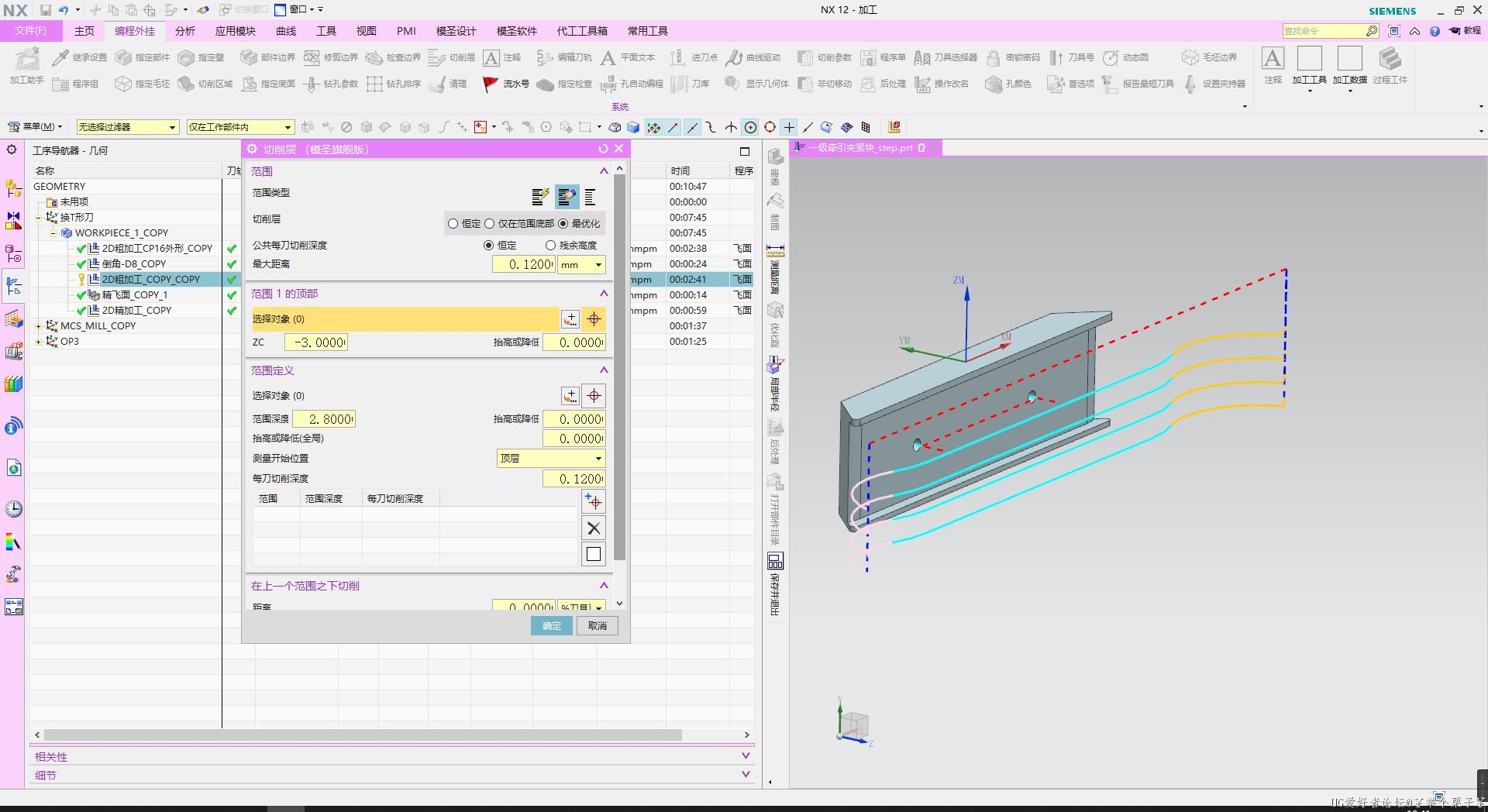1488x812 pixels.
Task: Click 添加新集 icon beside range table
Action: tap(594, 502)
